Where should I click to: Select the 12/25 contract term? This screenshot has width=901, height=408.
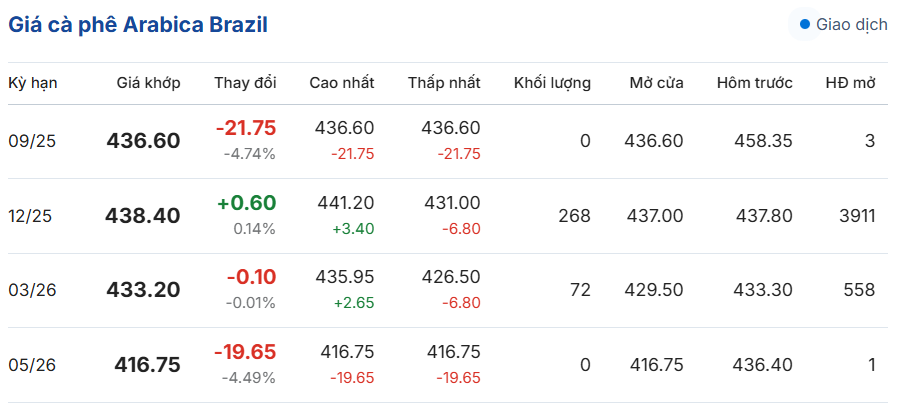tap(30, 216)
